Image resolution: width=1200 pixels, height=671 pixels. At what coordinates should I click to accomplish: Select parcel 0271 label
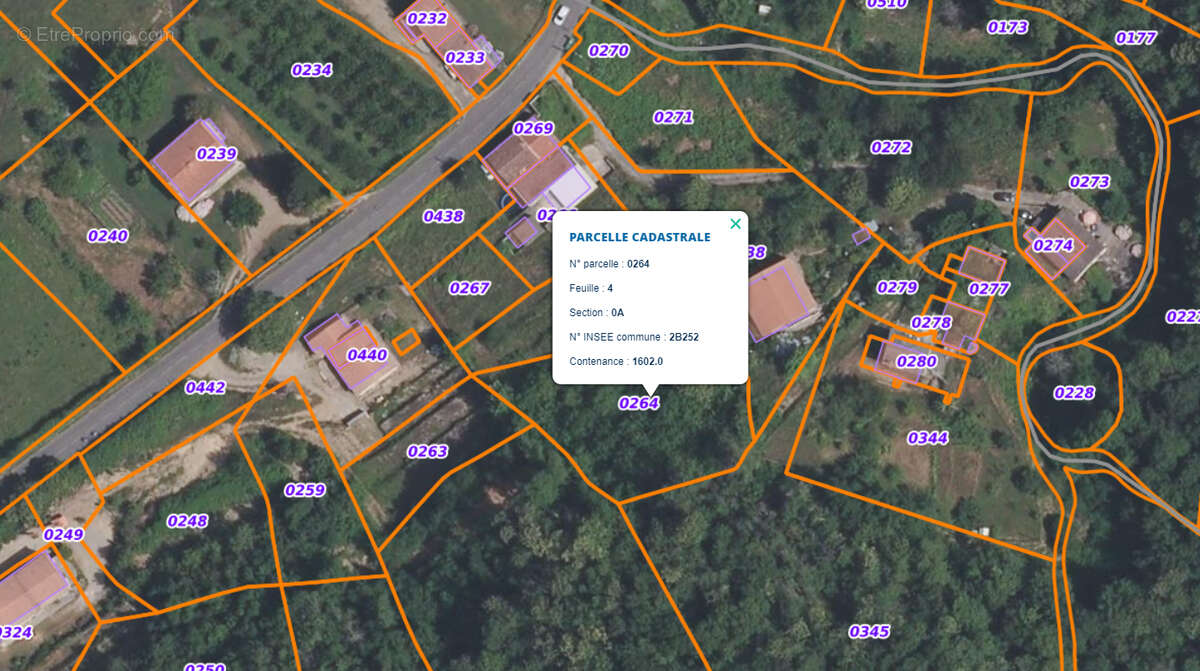point(673,117)
